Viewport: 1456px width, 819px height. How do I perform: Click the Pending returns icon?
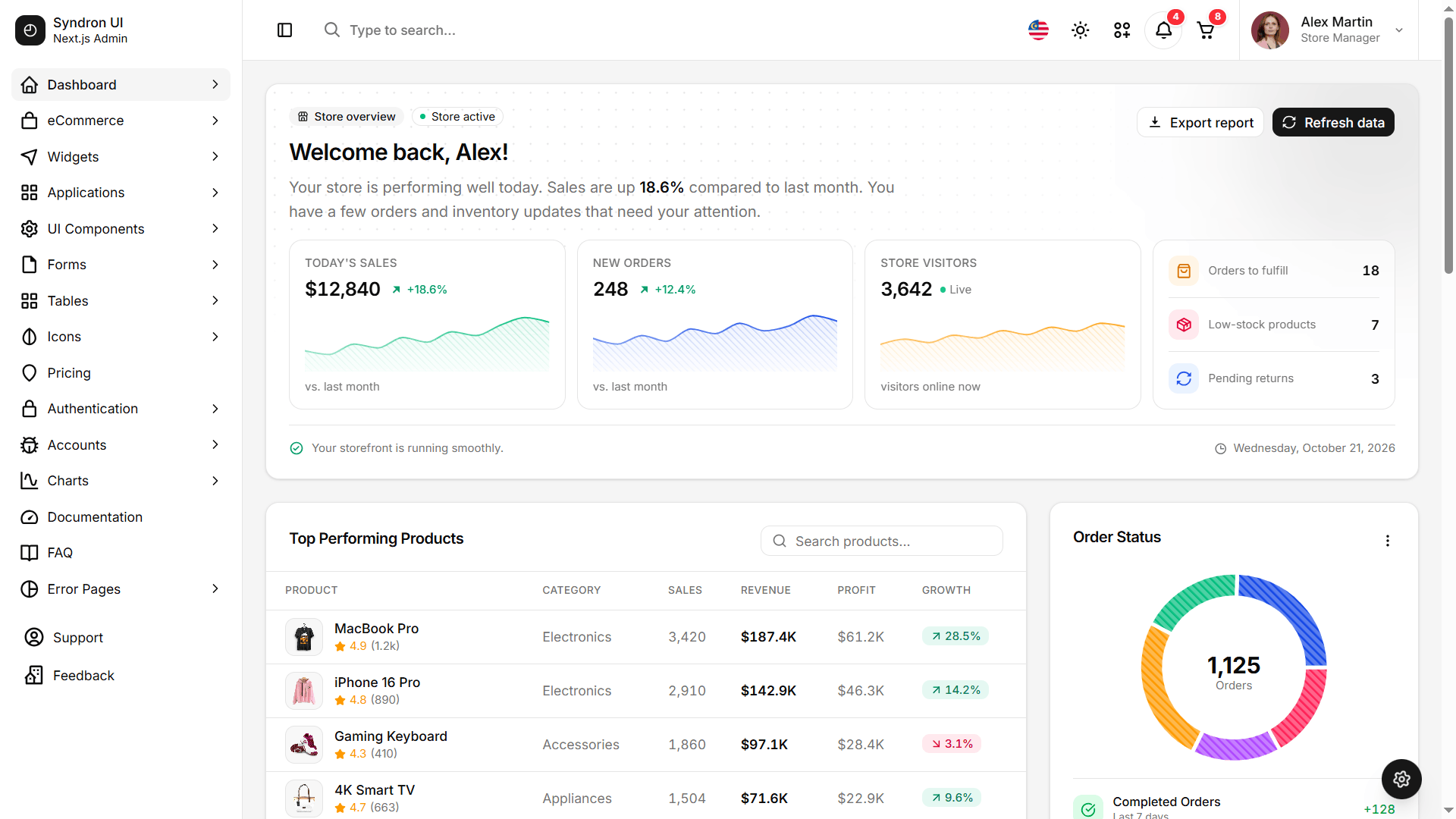[1184, 378]
